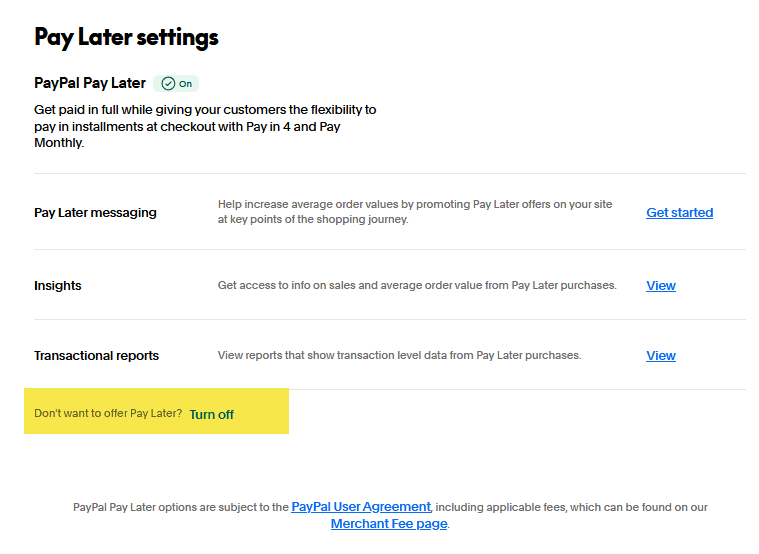The width and height of the screenshot is (759, 554).
Task: Open the PayPal User Agreement link
Action: click(361, 507)
